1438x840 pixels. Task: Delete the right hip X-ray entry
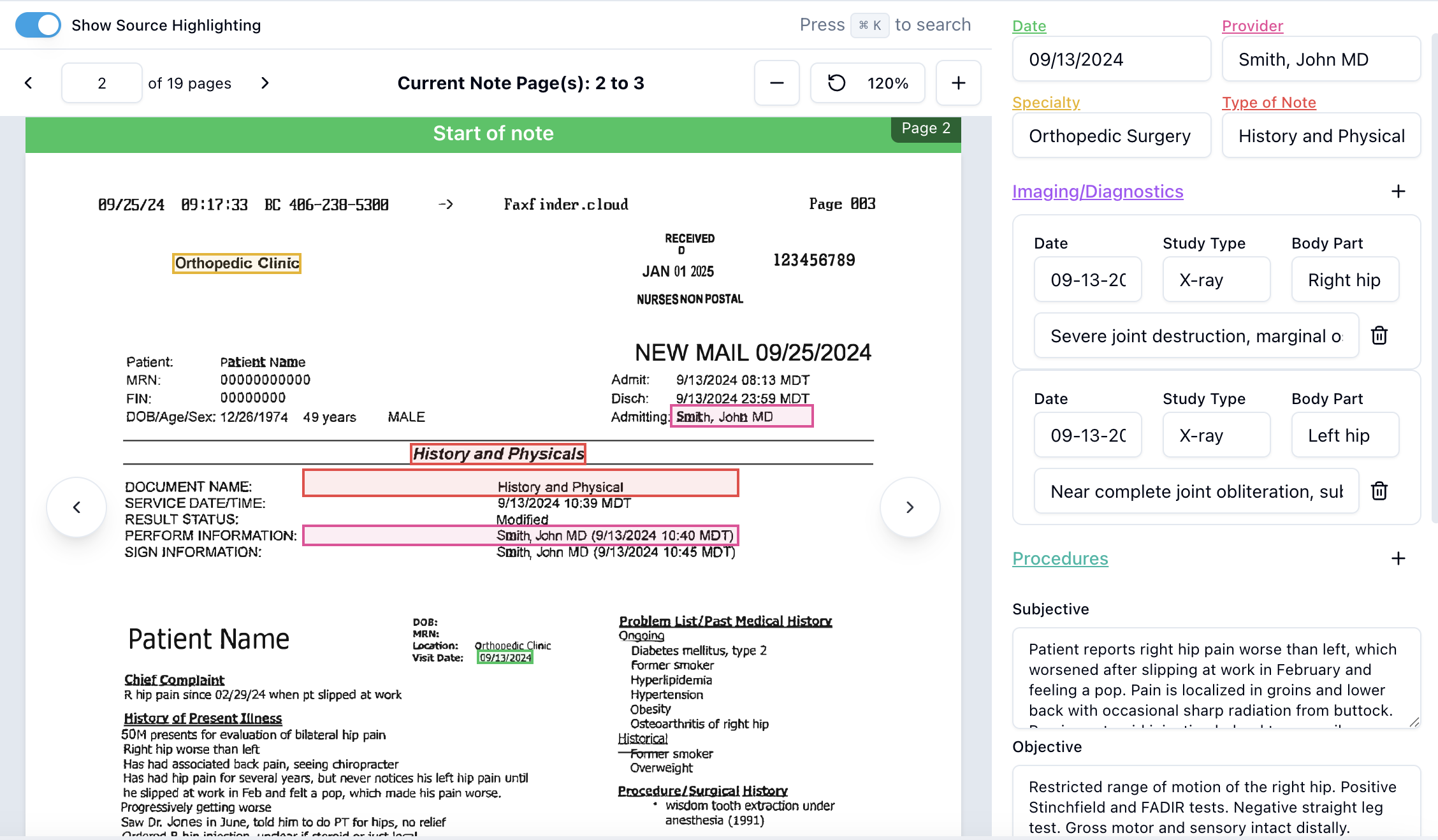pyautogui.click(x=1379, y=336)
